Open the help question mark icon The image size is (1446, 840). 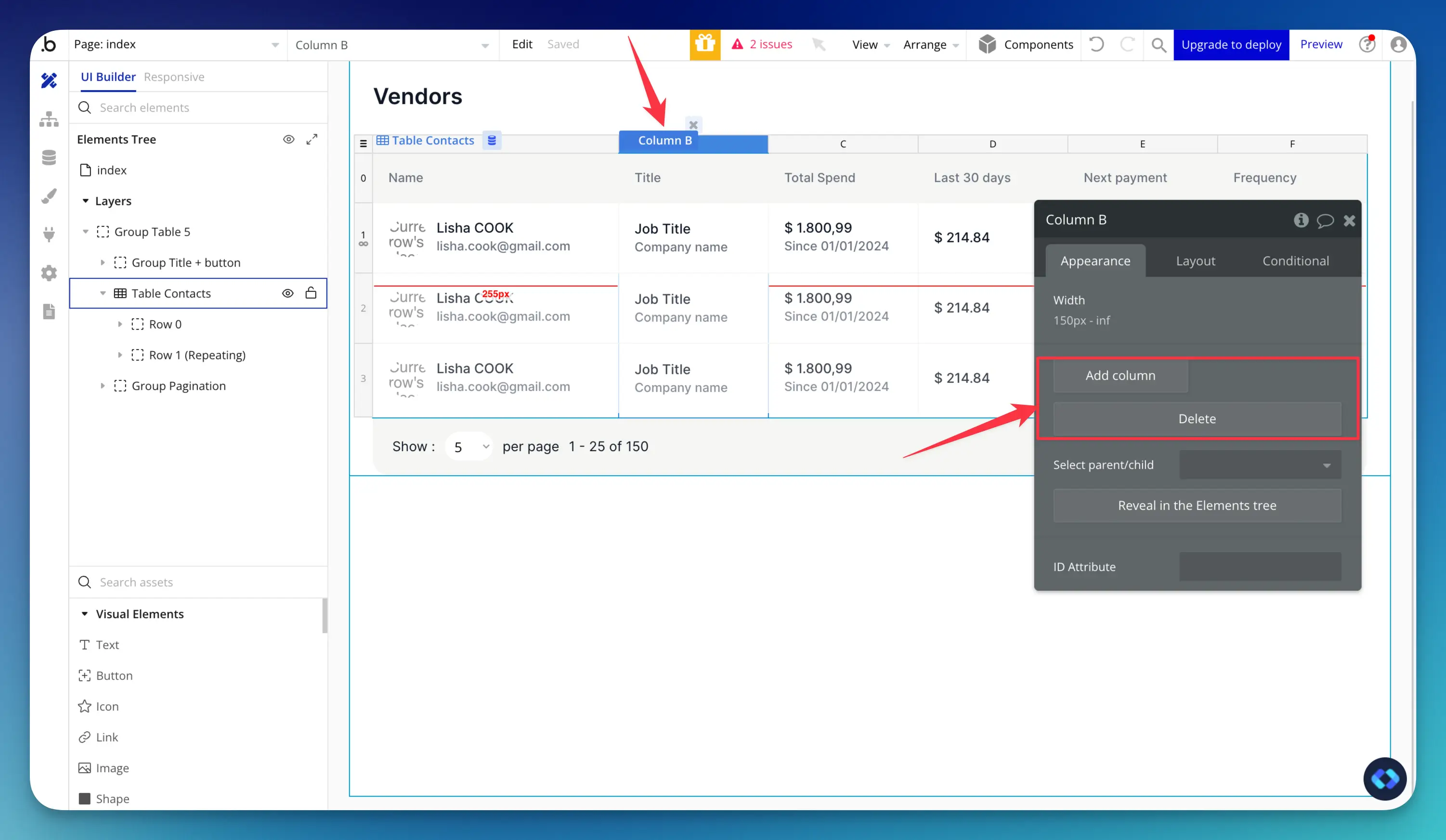(1368, 44)
